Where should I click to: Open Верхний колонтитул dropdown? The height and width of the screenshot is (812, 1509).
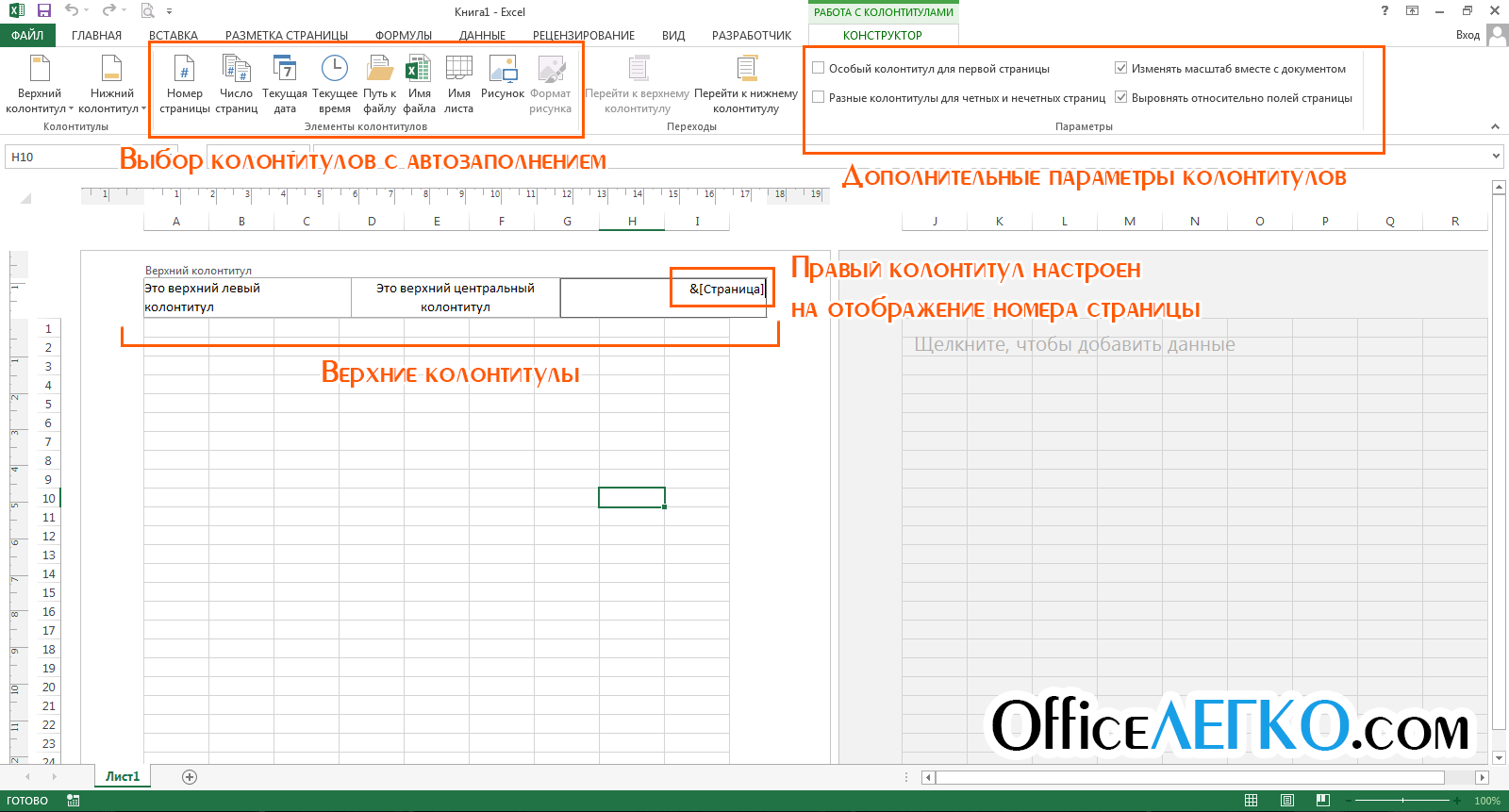point(40,85)
